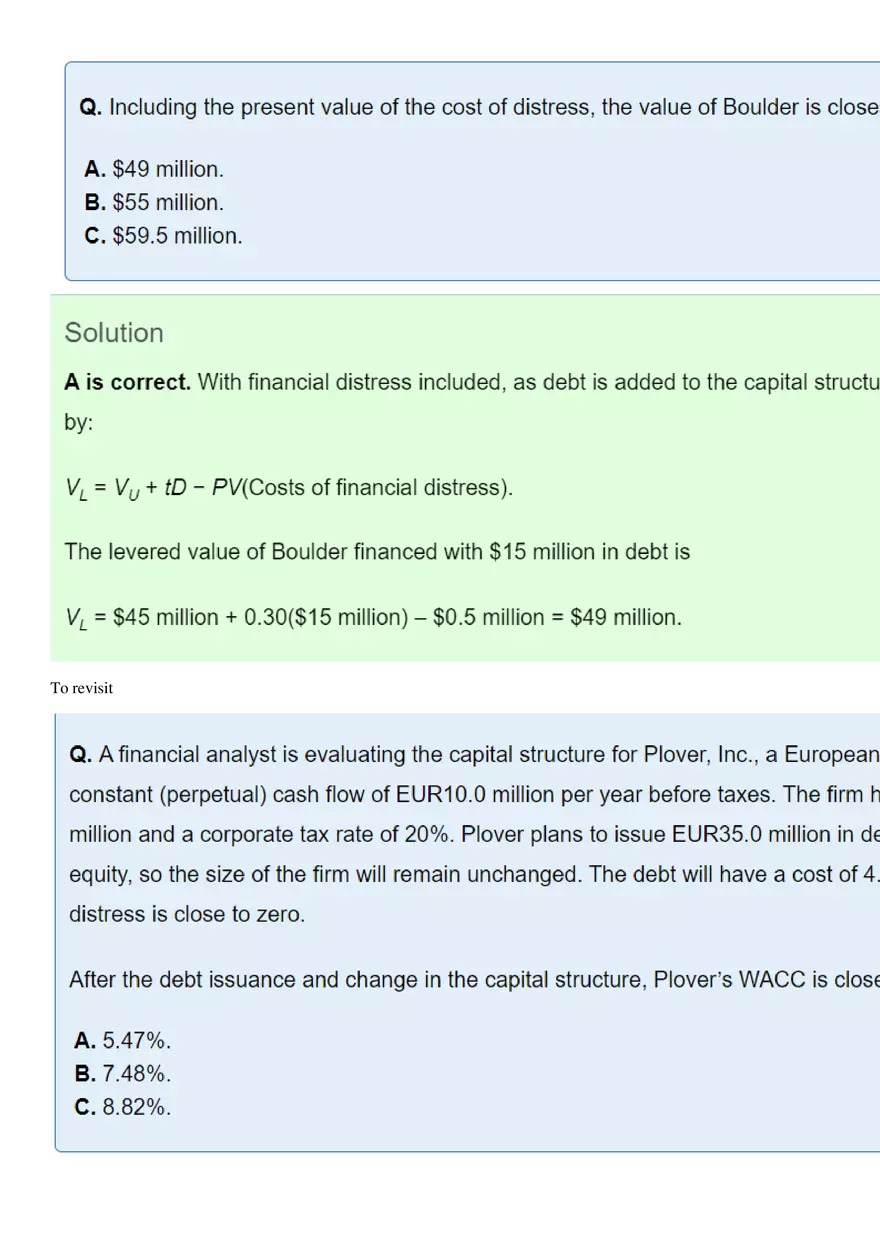Choose option B. 7.48% for Plover's WACC
880x1245 pixels.
coord(123,1074)
